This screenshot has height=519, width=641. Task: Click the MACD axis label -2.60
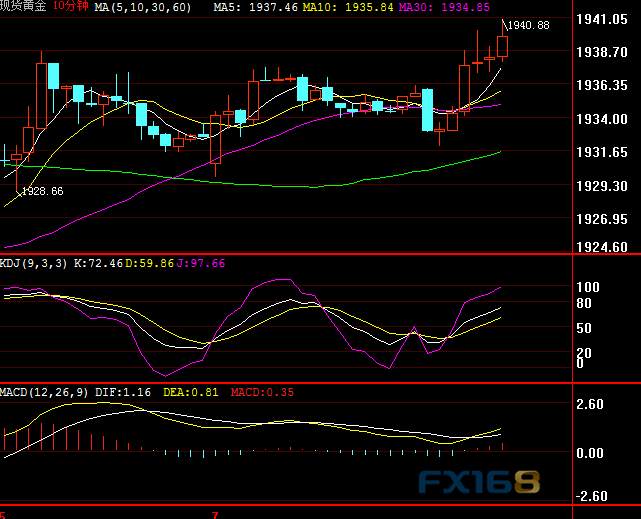[x=591, y=496]
